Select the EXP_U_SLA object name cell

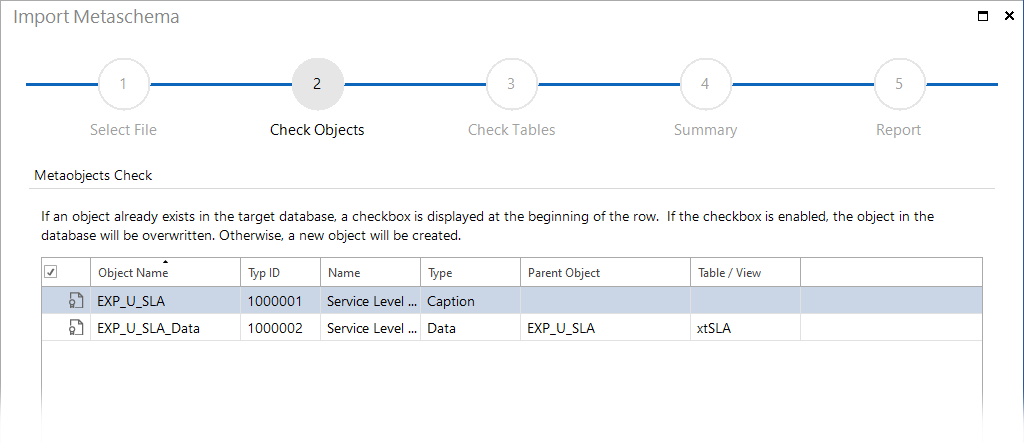point(165,301)
